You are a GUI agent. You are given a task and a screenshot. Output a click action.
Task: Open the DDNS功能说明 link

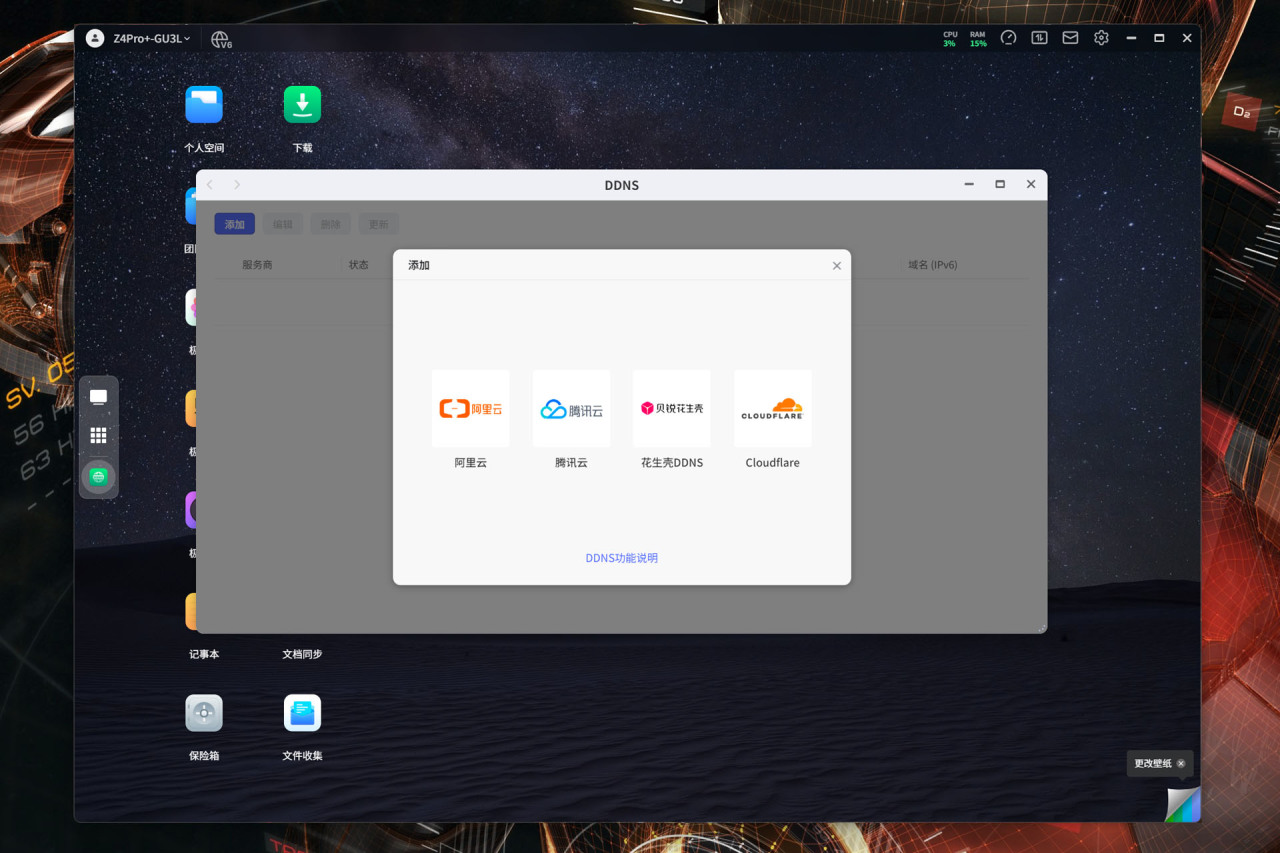(622, 558)
